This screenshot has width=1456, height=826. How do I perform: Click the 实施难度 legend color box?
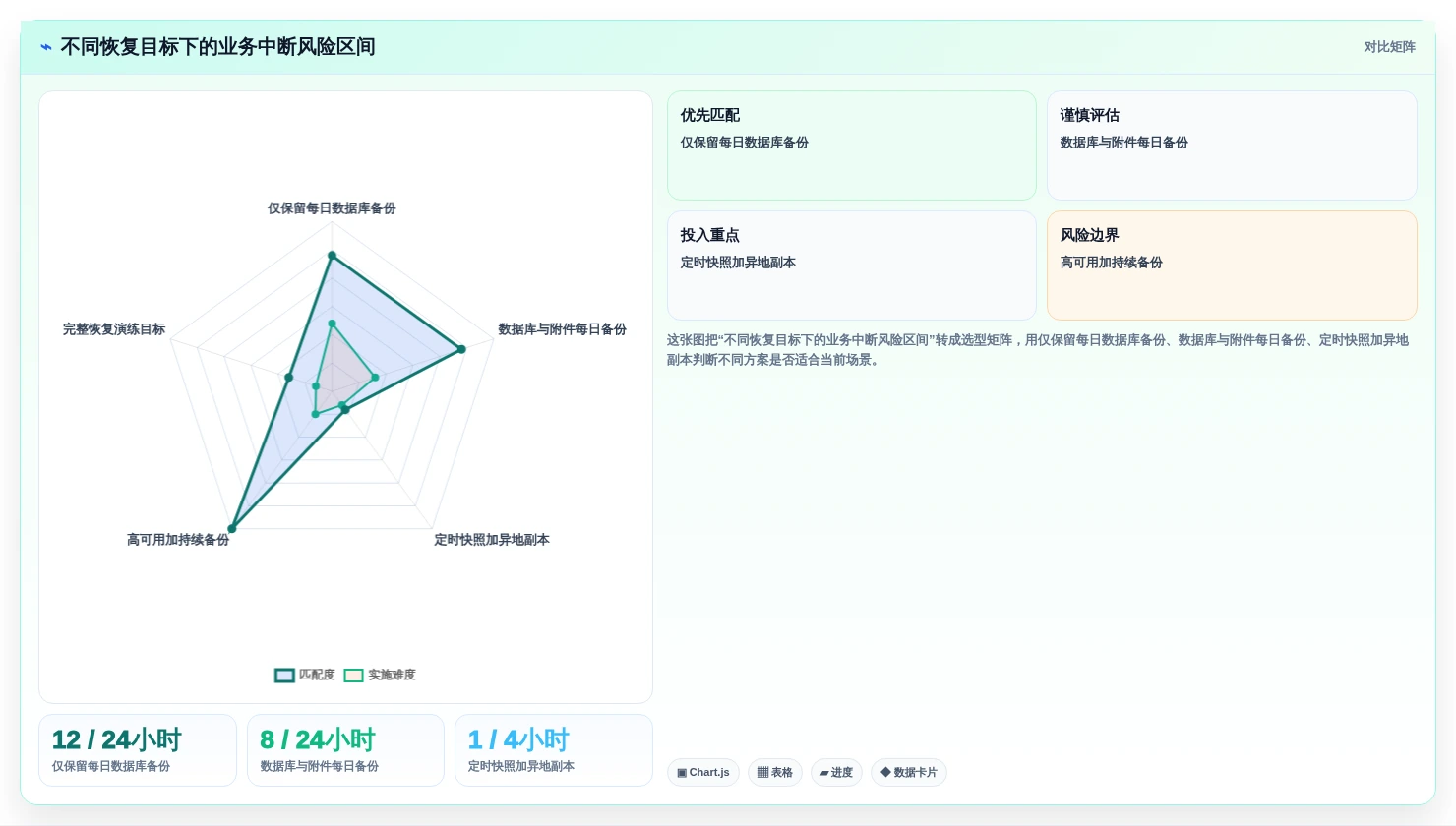pyautogui.click(x=353, y=676)
